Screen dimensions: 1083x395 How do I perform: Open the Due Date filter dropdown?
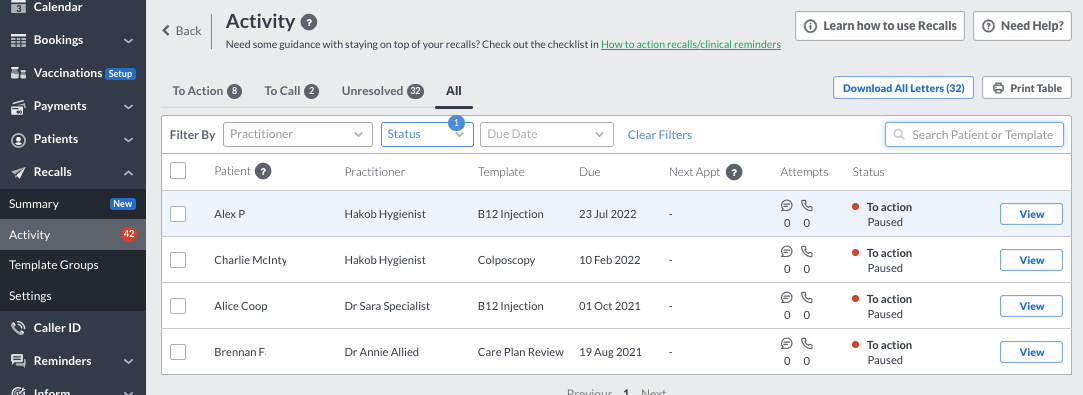(x=547, y=134)
